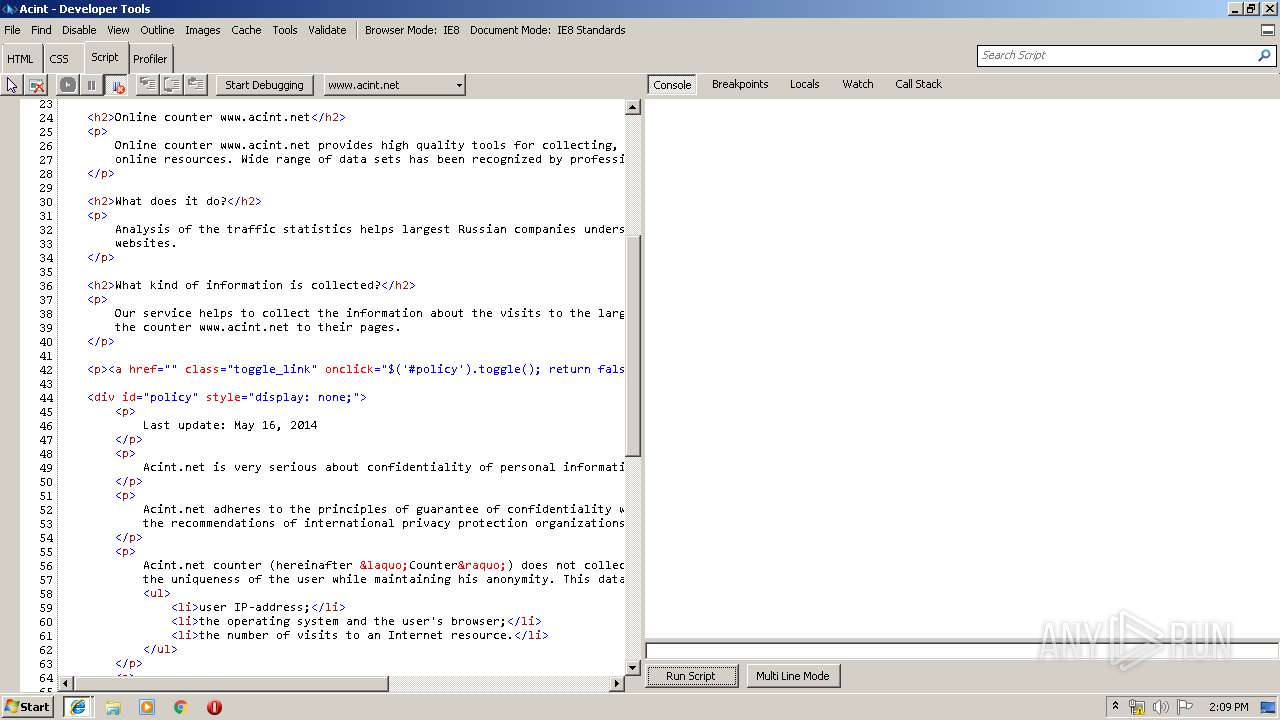This screenshot has width=1280, height=720.
Task: Switch to the HTML tab
Action: click(20, 59)
